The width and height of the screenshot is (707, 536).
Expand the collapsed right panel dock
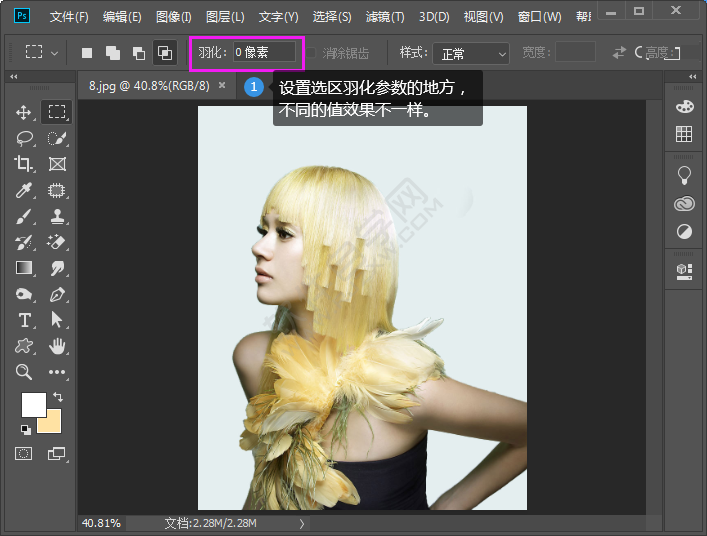click(691, 77)
